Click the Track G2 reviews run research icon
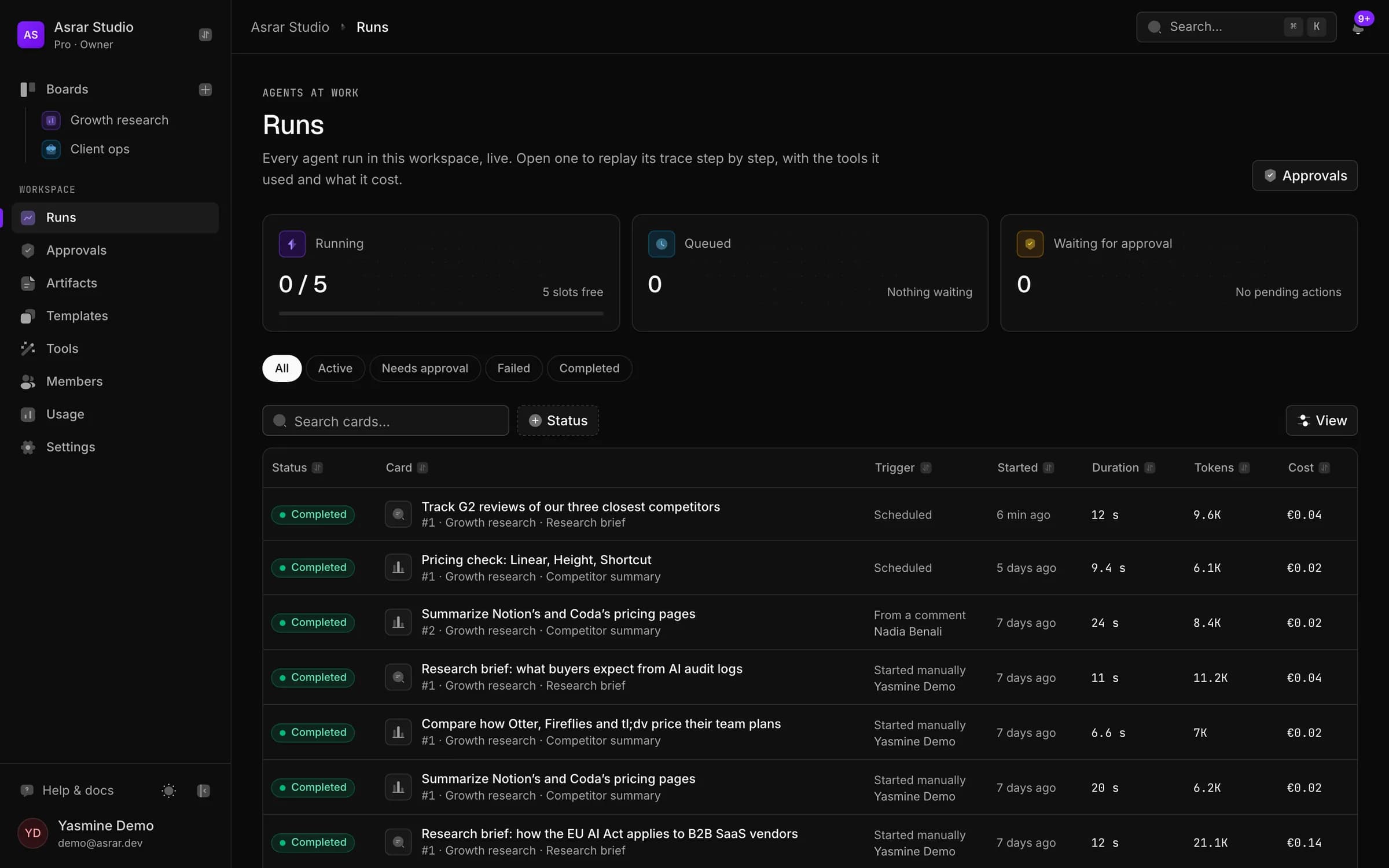The width and height of the screenshot is (1389, 868). (x=398, y=514)
